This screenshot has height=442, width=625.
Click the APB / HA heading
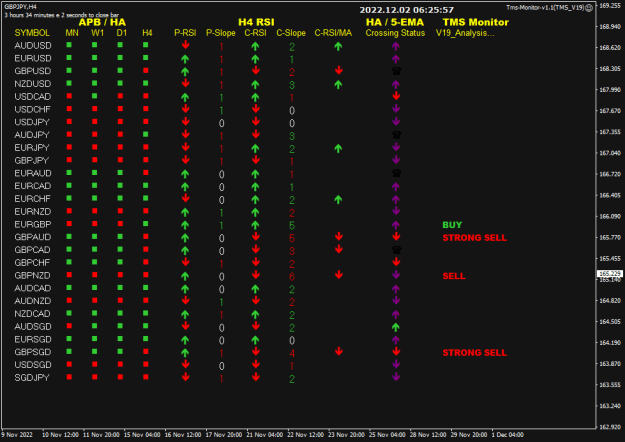(102, 22)
